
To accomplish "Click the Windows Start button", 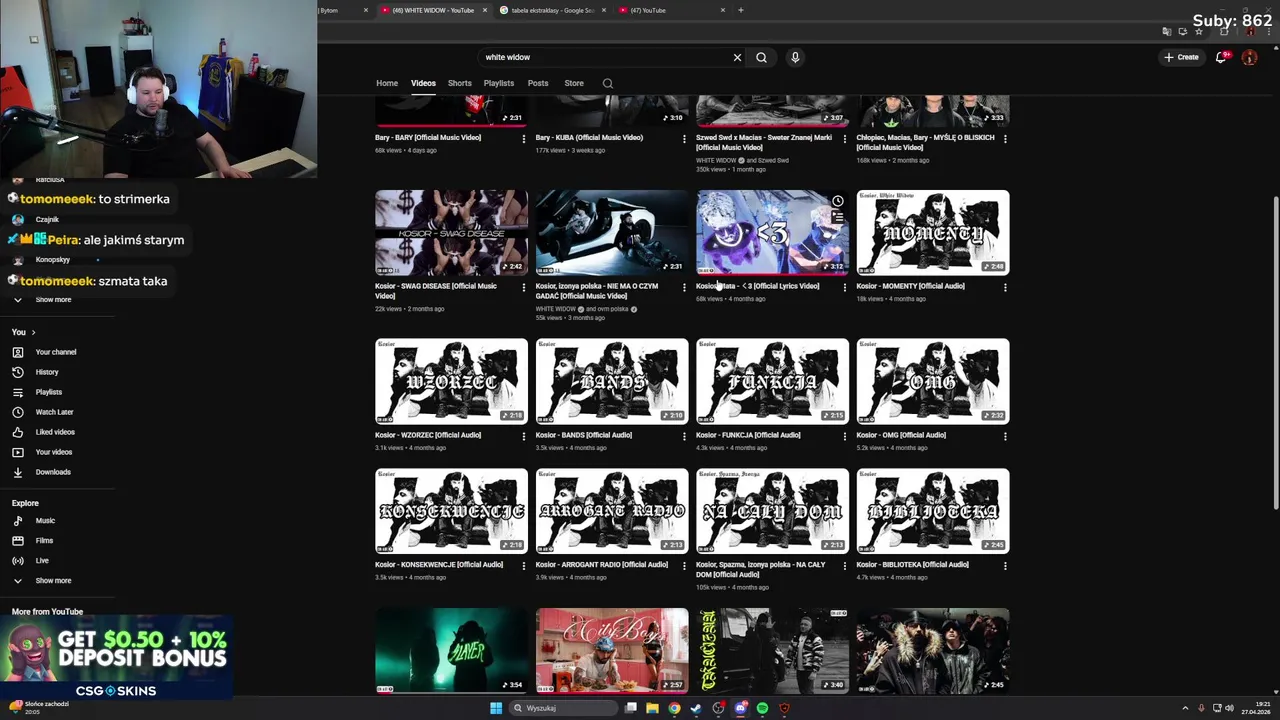I will pos(495,708).
